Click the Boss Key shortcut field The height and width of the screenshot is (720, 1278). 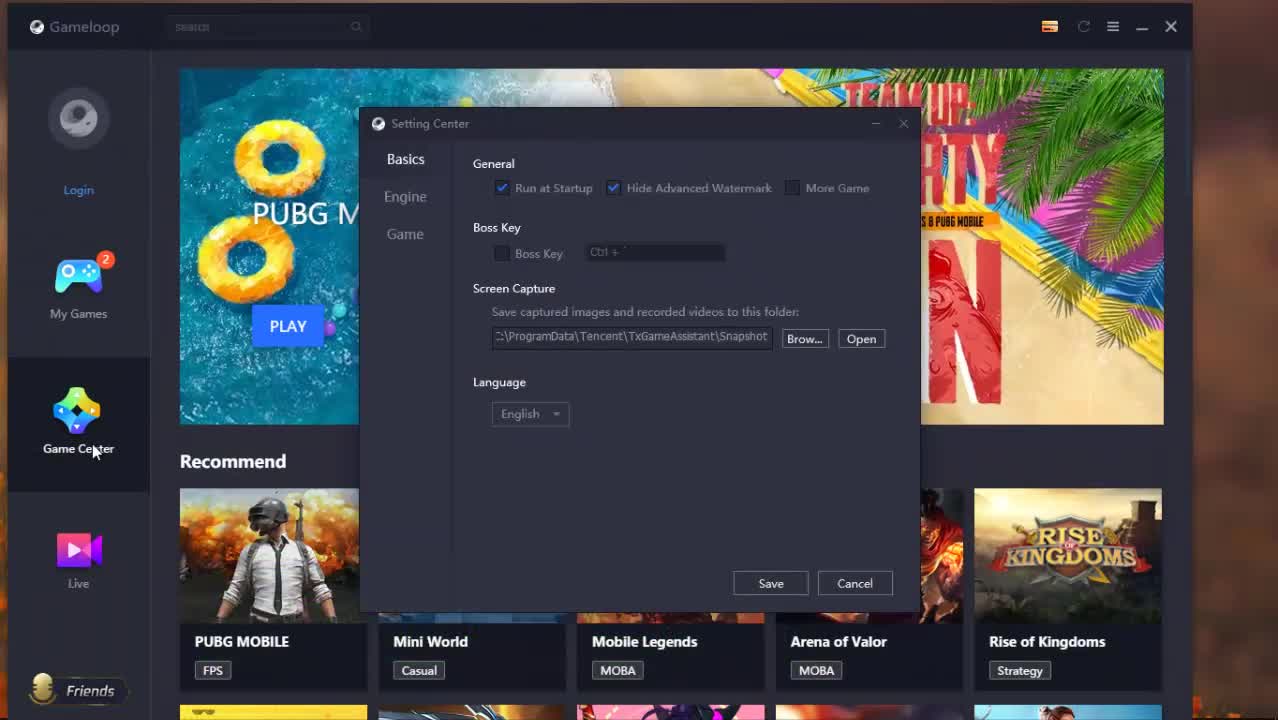tap(655, 253)
